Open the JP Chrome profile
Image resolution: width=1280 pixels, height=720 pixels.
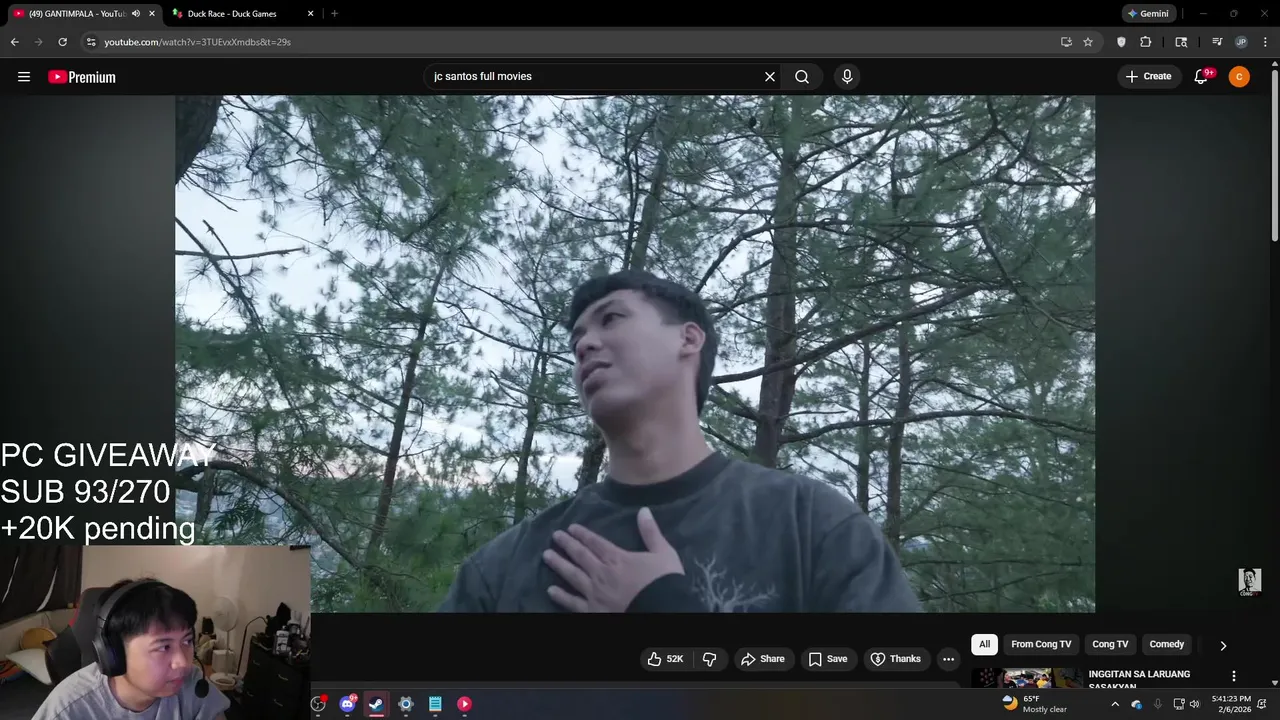(x=1241, y=42)
